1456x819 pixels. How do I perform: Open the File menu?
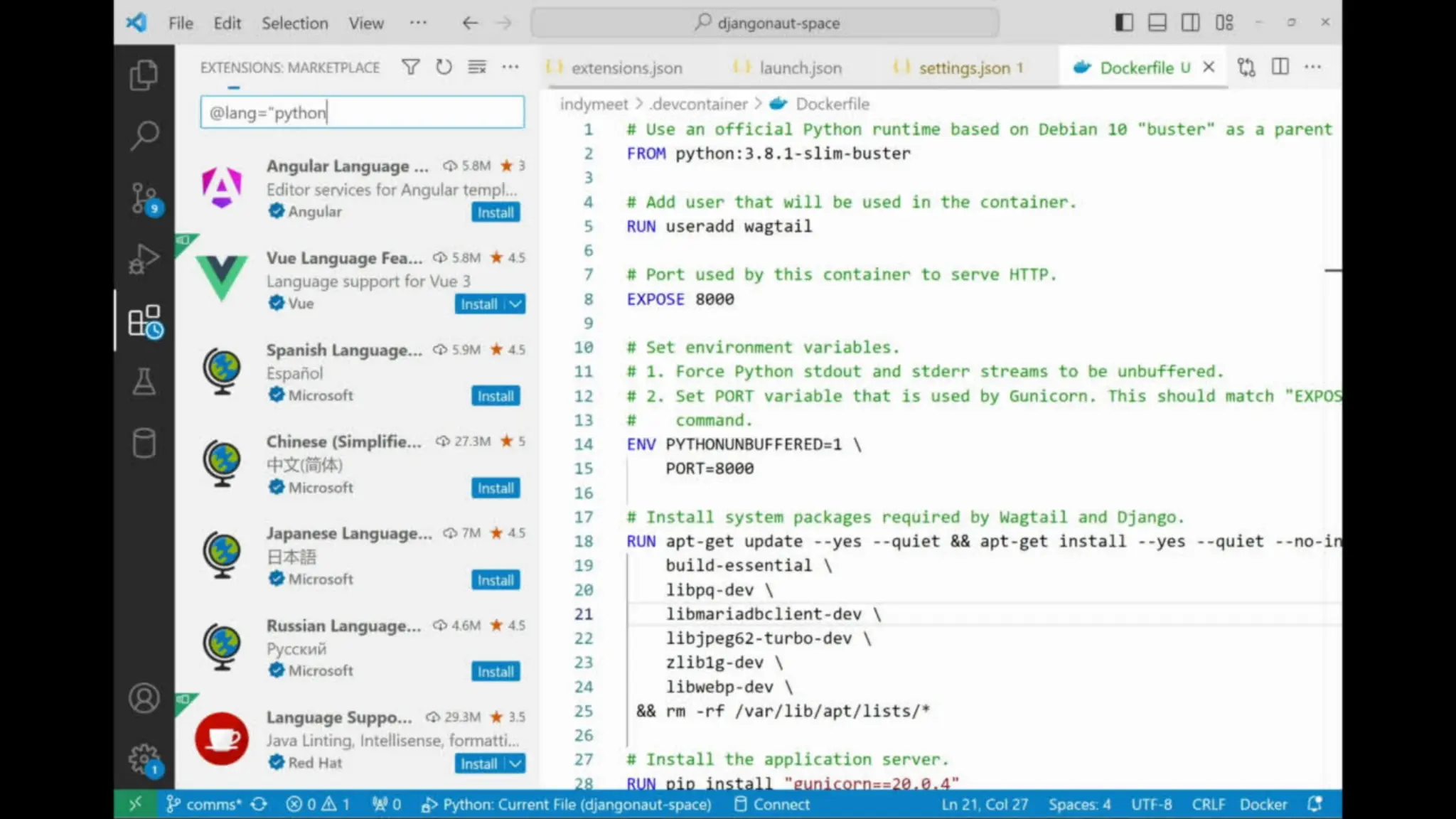point(181,23)
